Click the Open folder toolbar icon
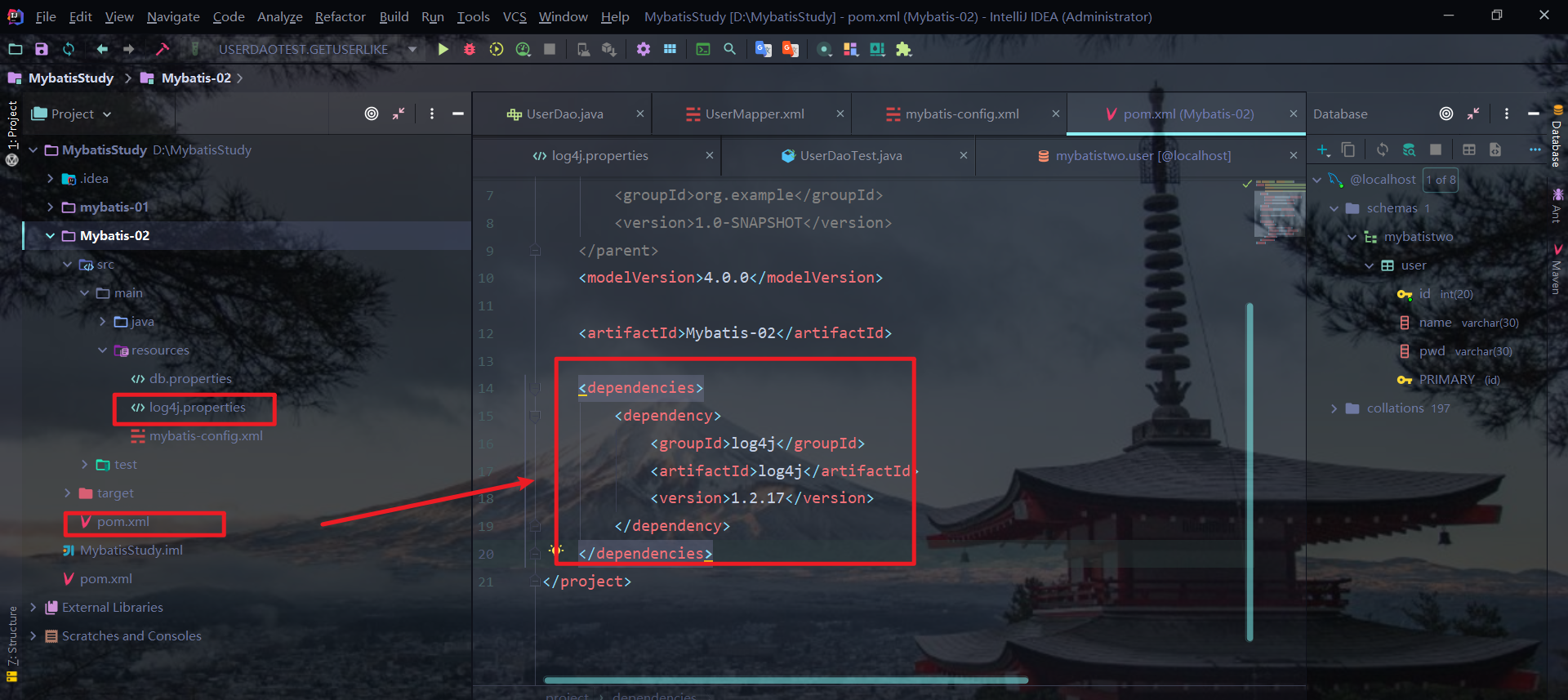This screenshot has width=1568, height=700. coord(15,49)
